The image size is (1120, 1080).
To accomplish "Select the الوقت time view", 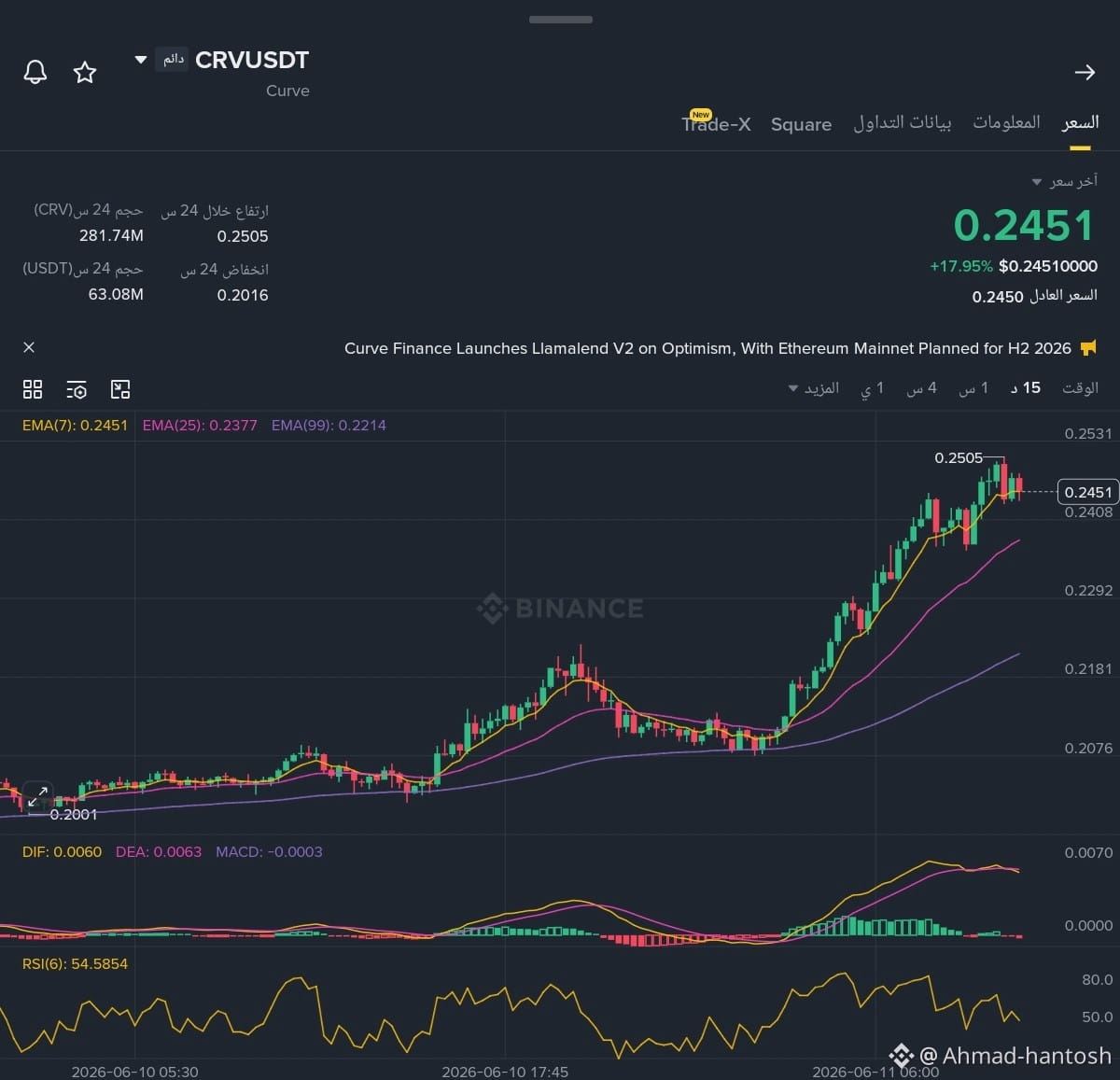I will (x=1080, y=388).
